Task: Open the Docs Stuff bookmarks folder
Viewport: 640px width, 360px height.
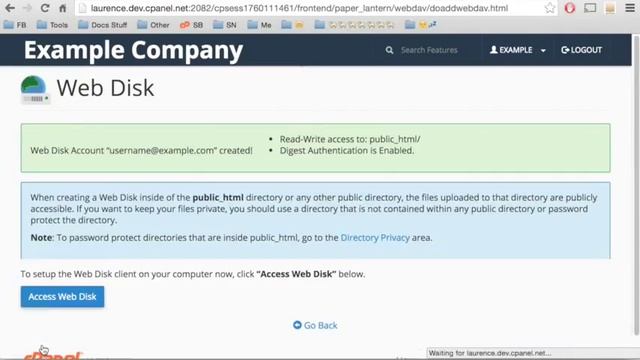Action: click(x=102, y=25)
